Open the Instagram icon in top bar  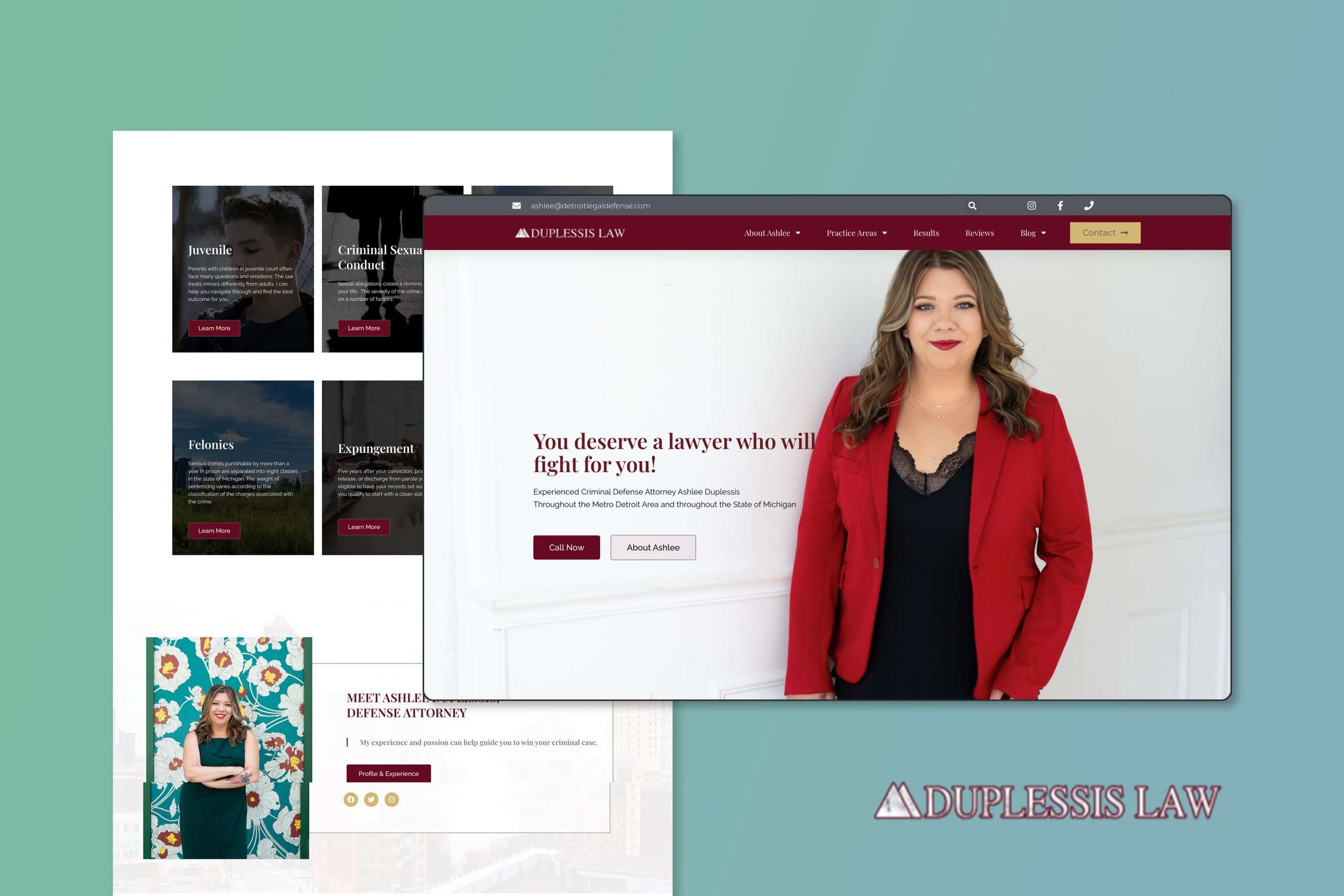point(1032,206)
